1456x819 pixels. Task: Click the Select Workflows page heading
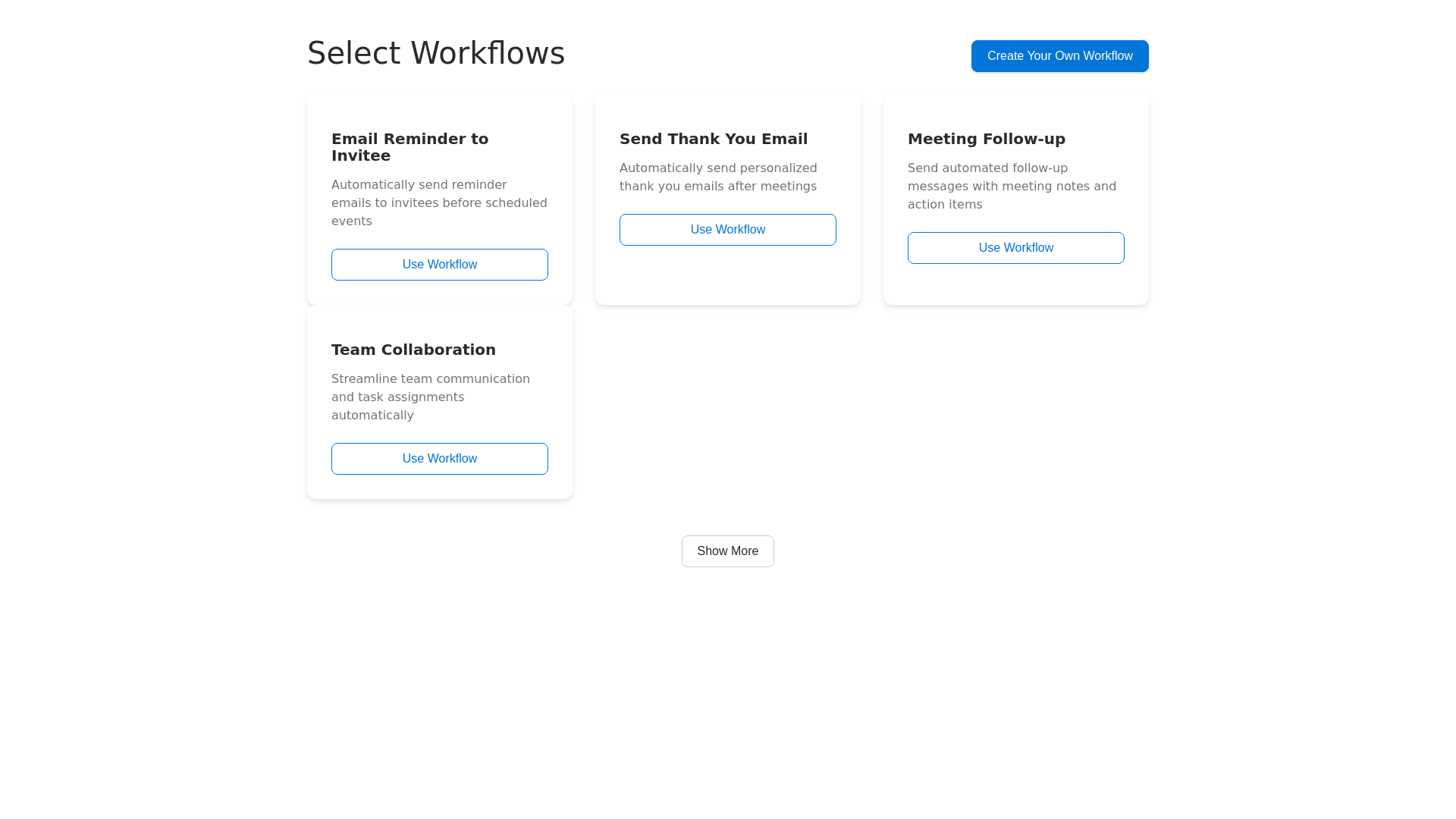[435, 53]
